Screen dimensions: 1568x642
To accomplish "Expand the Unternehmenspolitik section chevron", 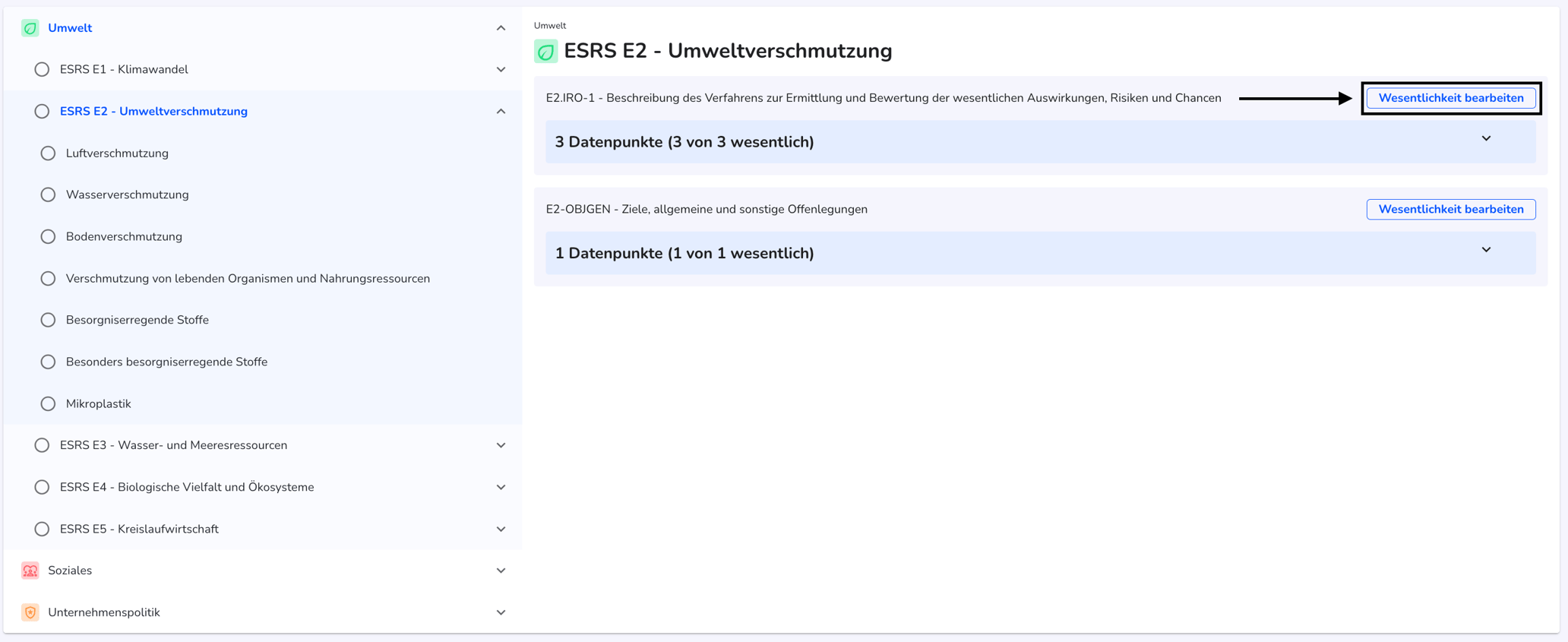I will (501, 612).
